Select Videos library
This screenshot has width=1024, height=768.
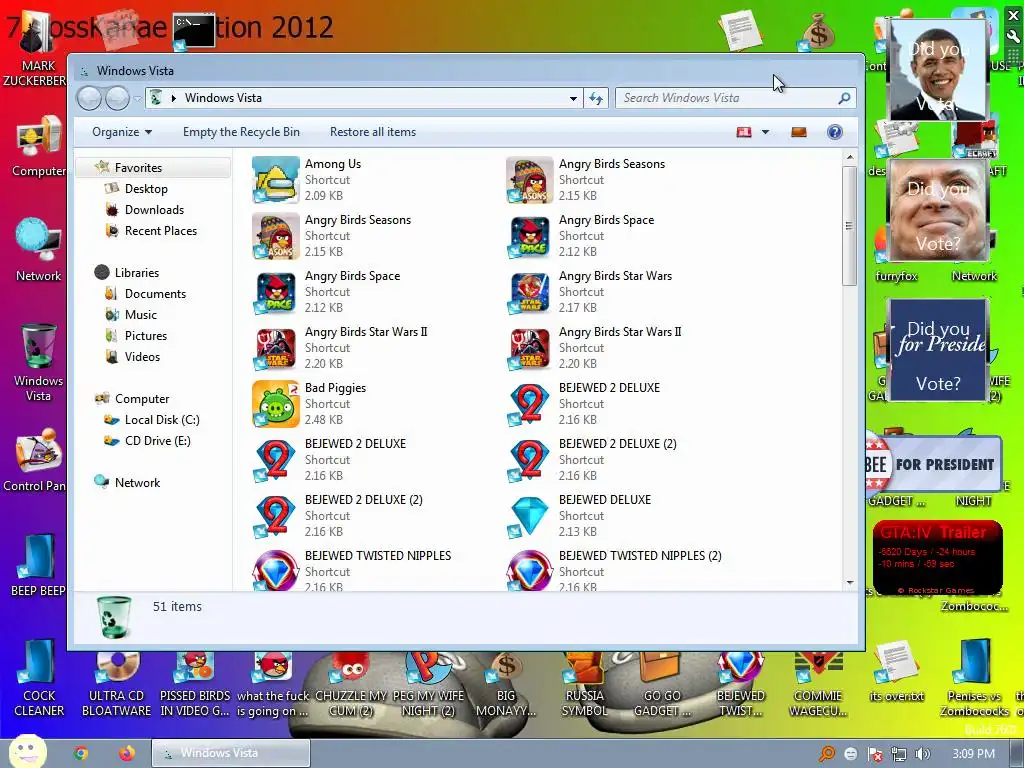(142, 357)
